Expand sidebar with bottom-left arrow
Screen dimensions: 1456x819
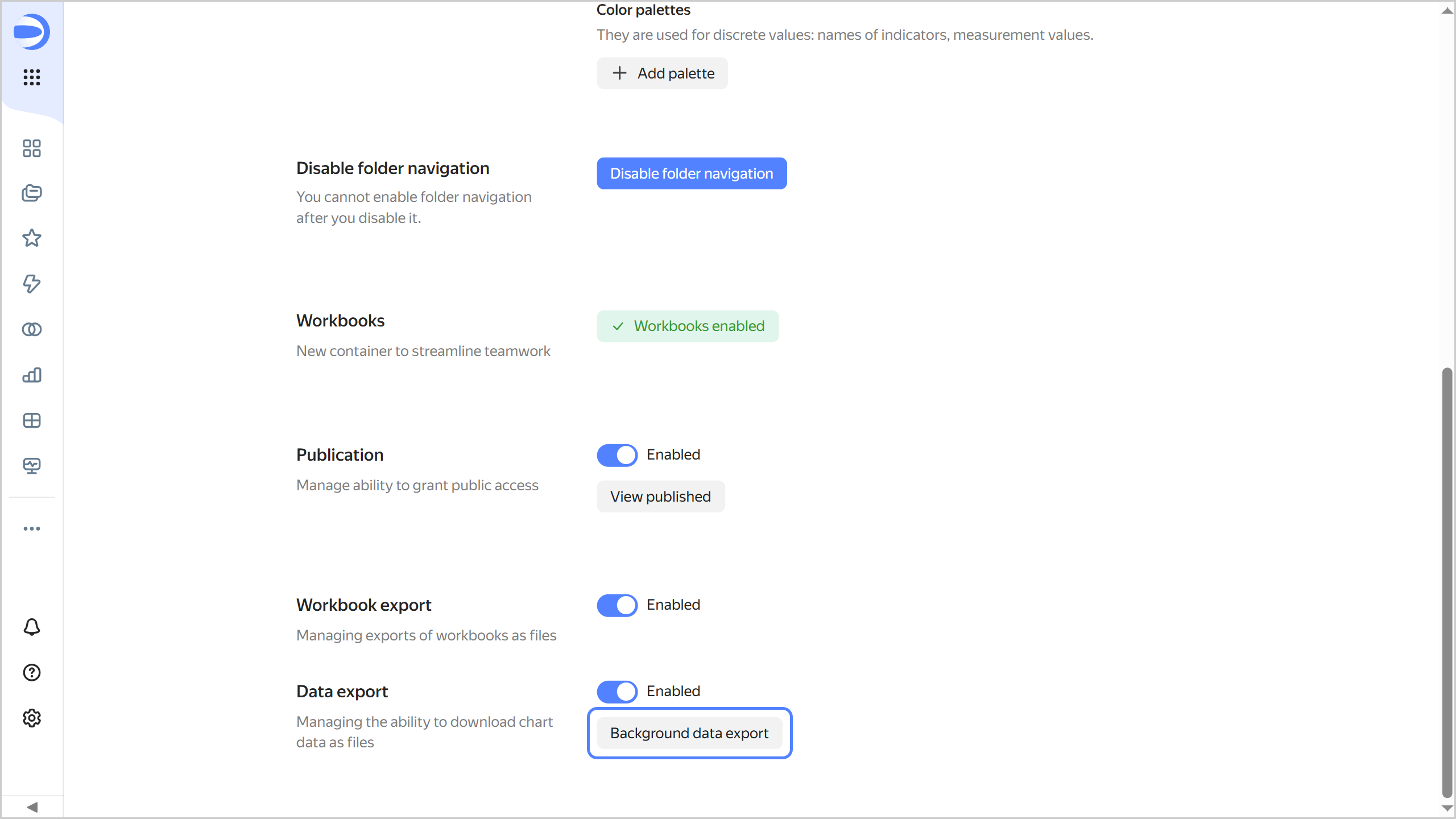coord(32,807)
